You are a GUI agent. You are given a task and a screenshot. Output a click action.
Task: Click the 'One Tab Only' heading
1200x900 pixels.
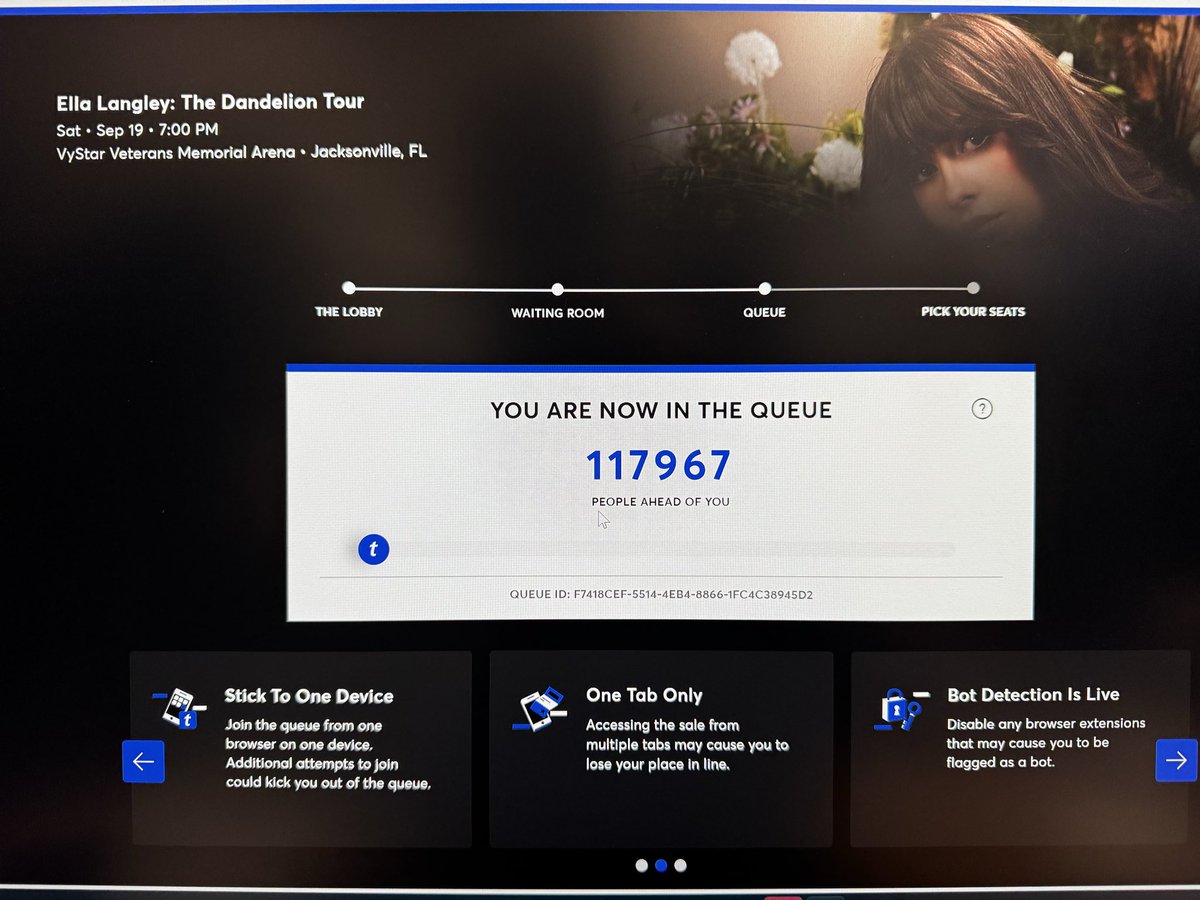tap(644, 695)
